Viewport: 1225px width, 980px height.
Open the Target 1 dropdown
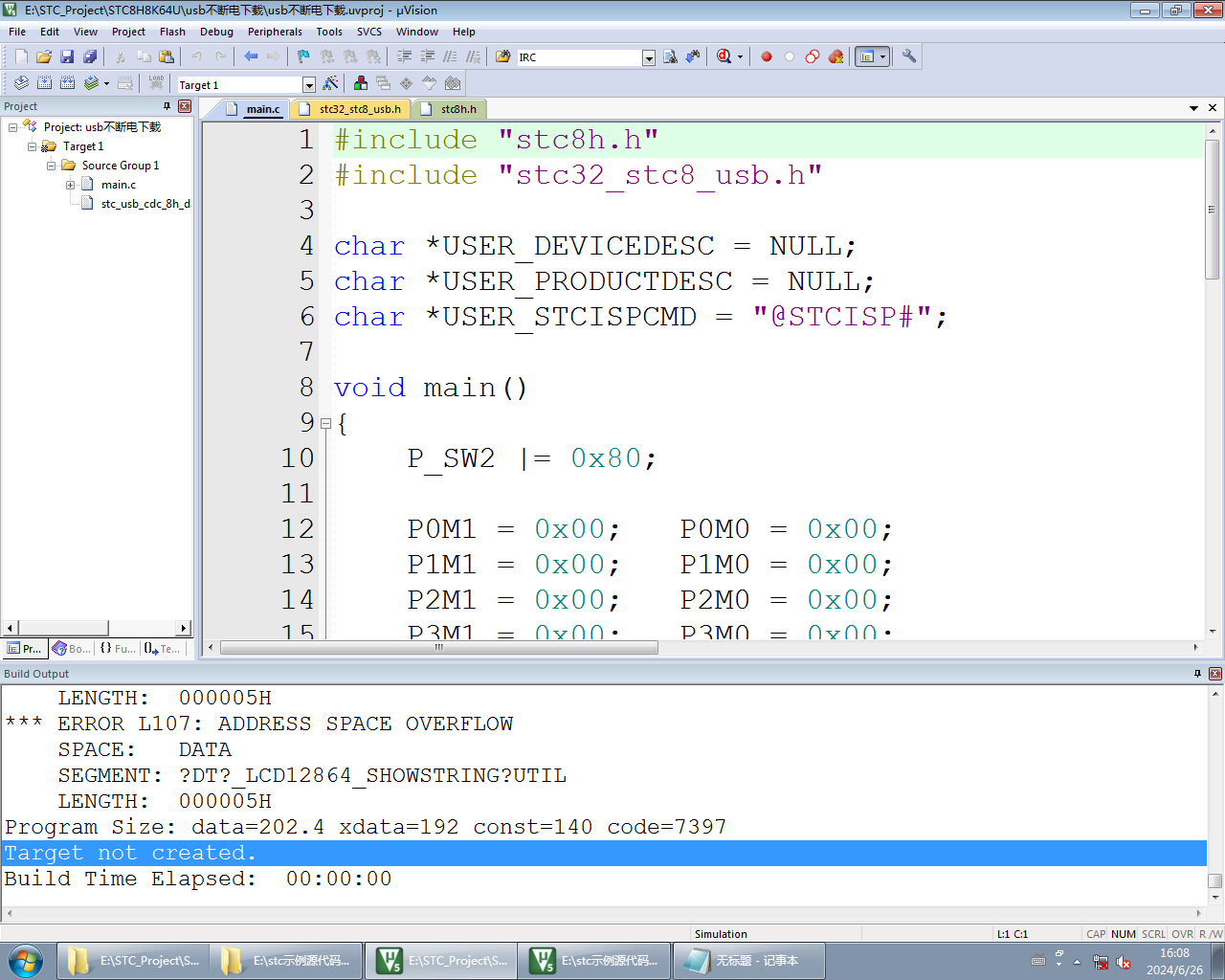308,85
